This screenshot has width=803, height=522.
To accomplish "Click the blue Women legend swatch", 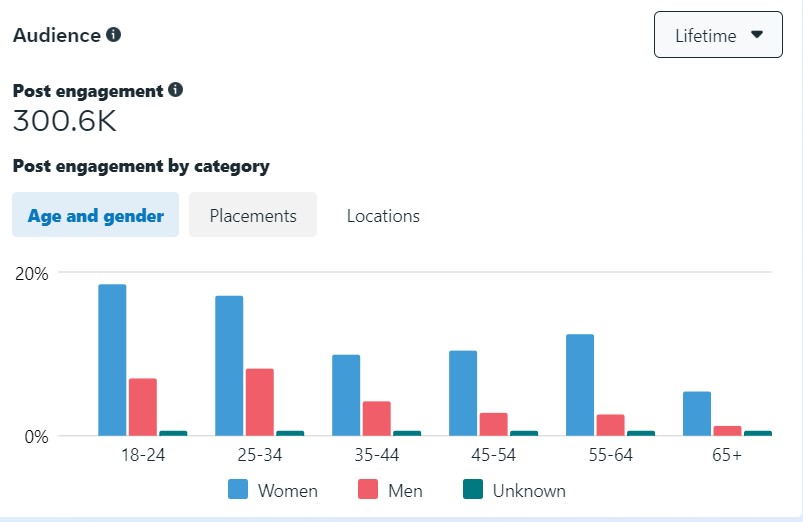I will point(238,490).
